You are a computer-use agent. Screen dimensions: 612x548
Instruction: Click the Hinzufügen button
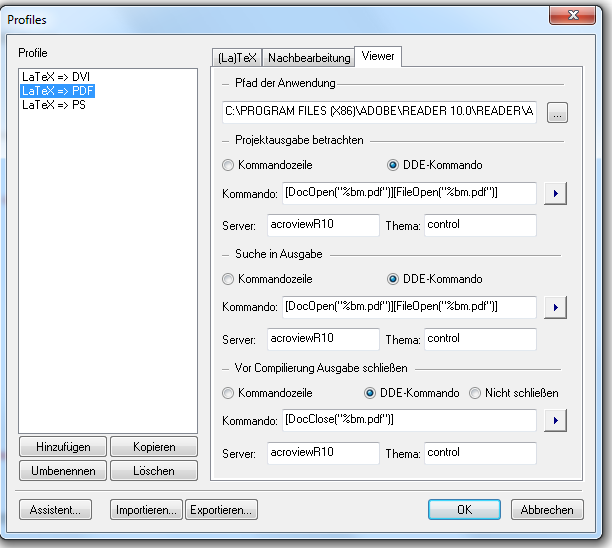[63, 447]
